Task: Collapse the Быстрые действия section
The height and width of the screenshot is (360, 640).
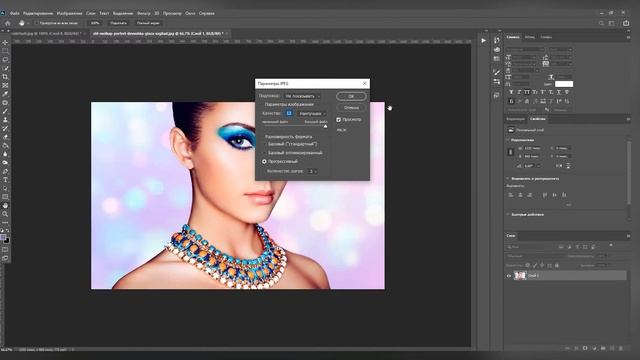Action: tap(508, 214)
